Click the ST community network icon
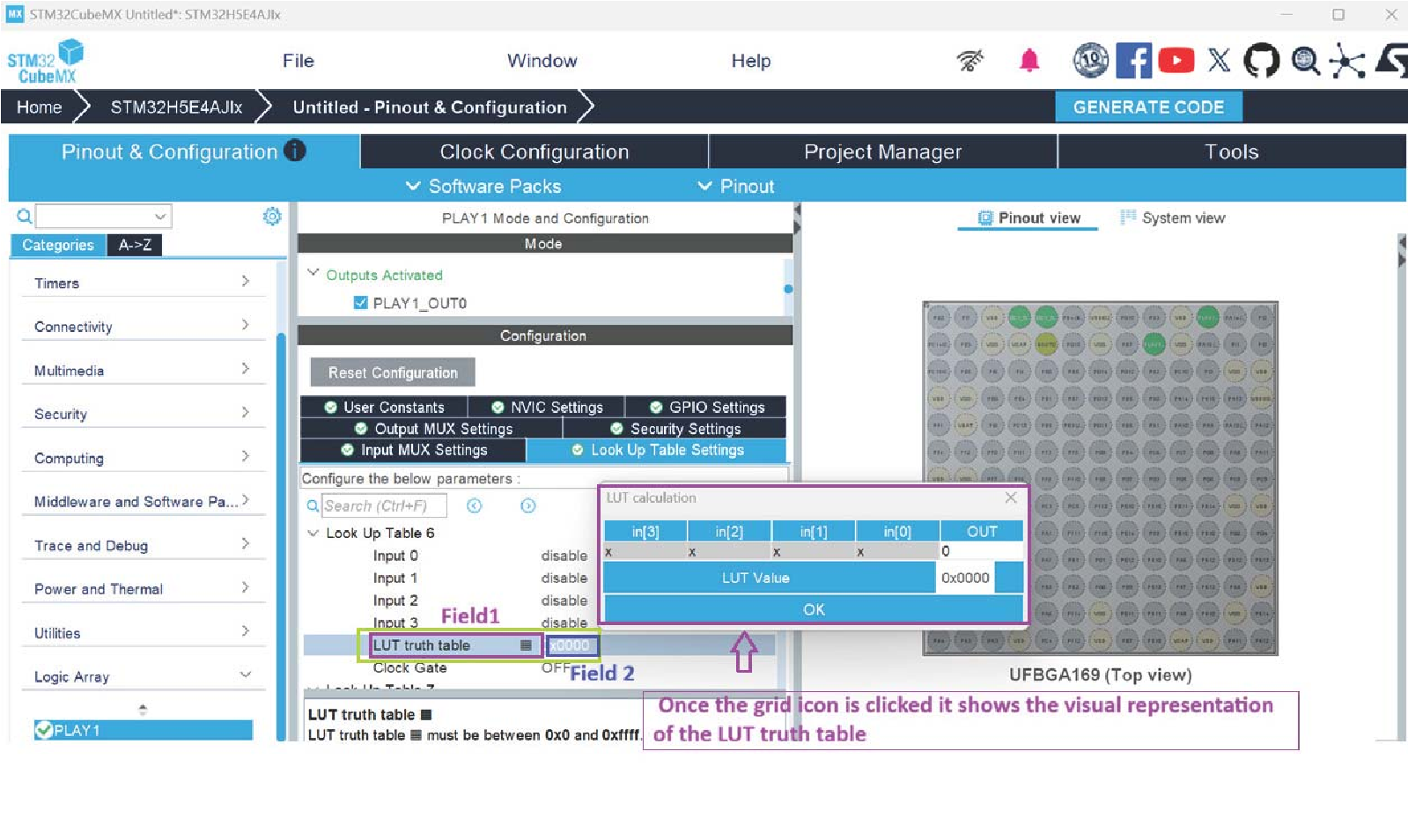The image size is (1408, 840). (1347, 61)
